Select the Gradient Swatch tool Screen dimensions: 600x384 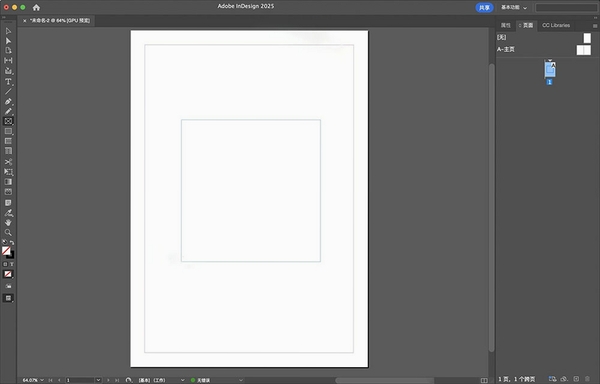point(8,182)
